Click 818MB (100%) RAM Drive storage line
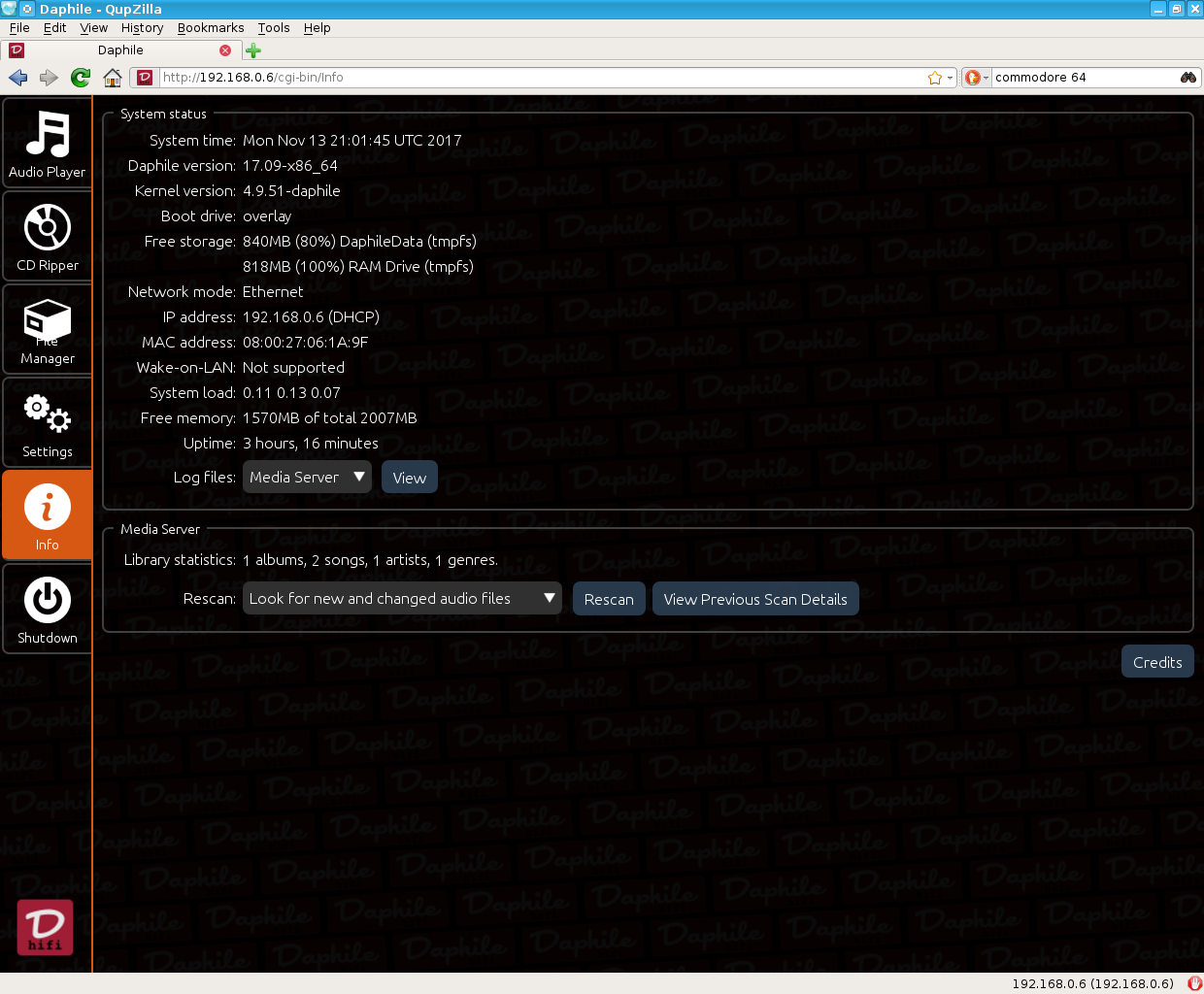The width and height of the screenshot is (1204, 994). pyautogui.click(x=358, y=266)
